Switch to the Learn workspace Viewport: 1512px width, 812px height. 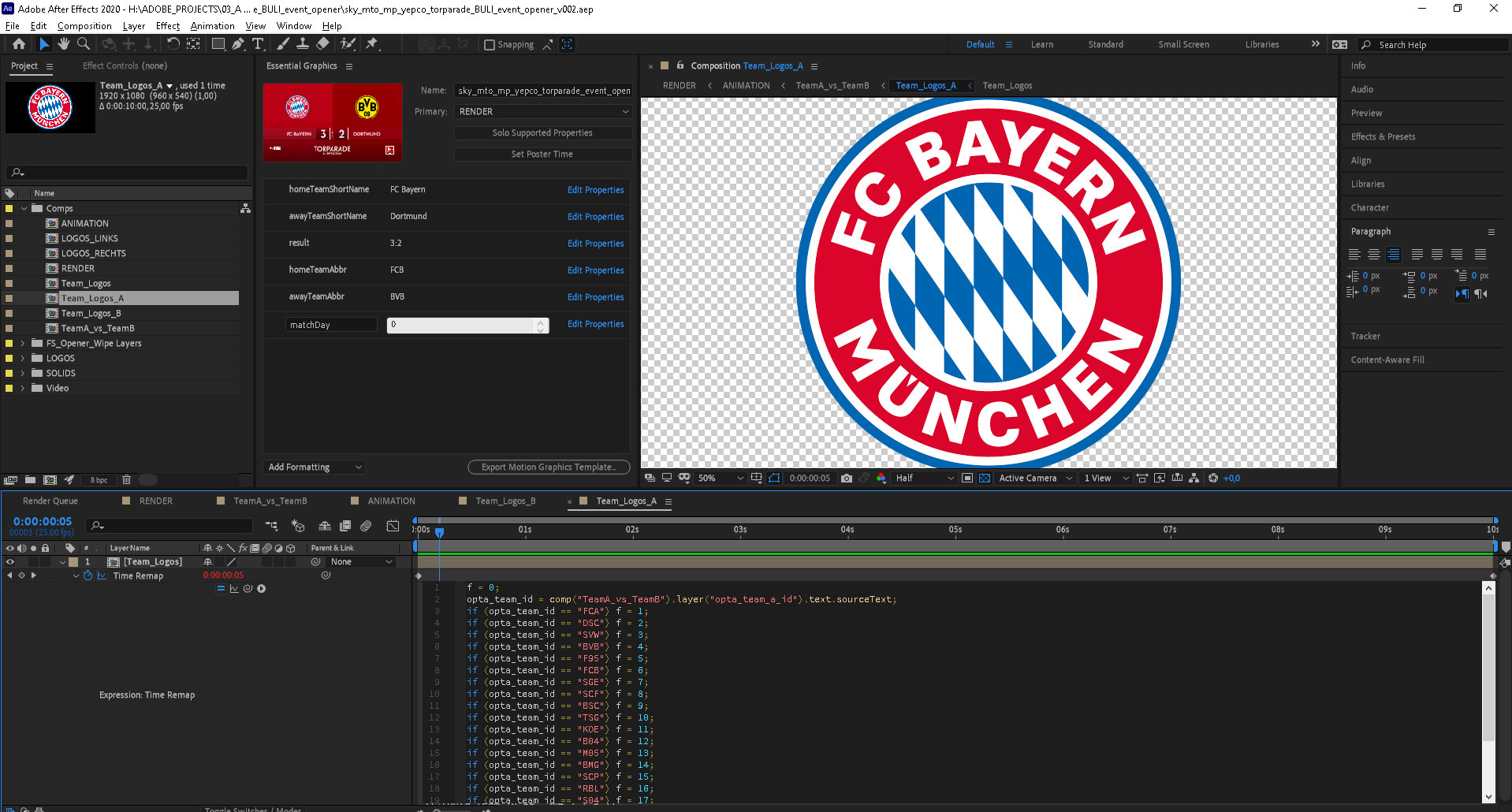pyautogui.click(x=1041, y=44)
